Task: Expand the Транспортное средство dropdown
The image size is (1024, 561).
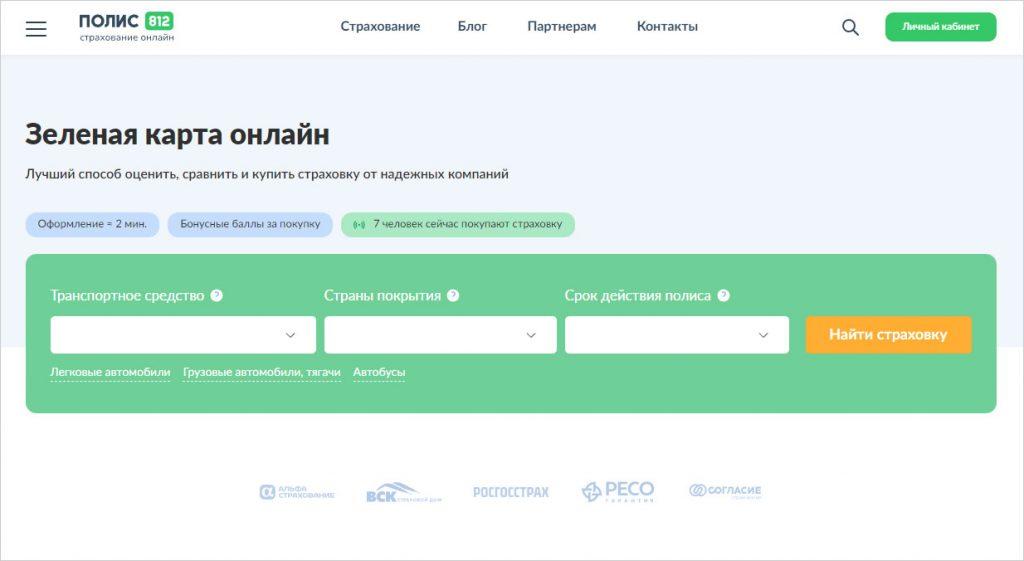Action: coord(183,335)
